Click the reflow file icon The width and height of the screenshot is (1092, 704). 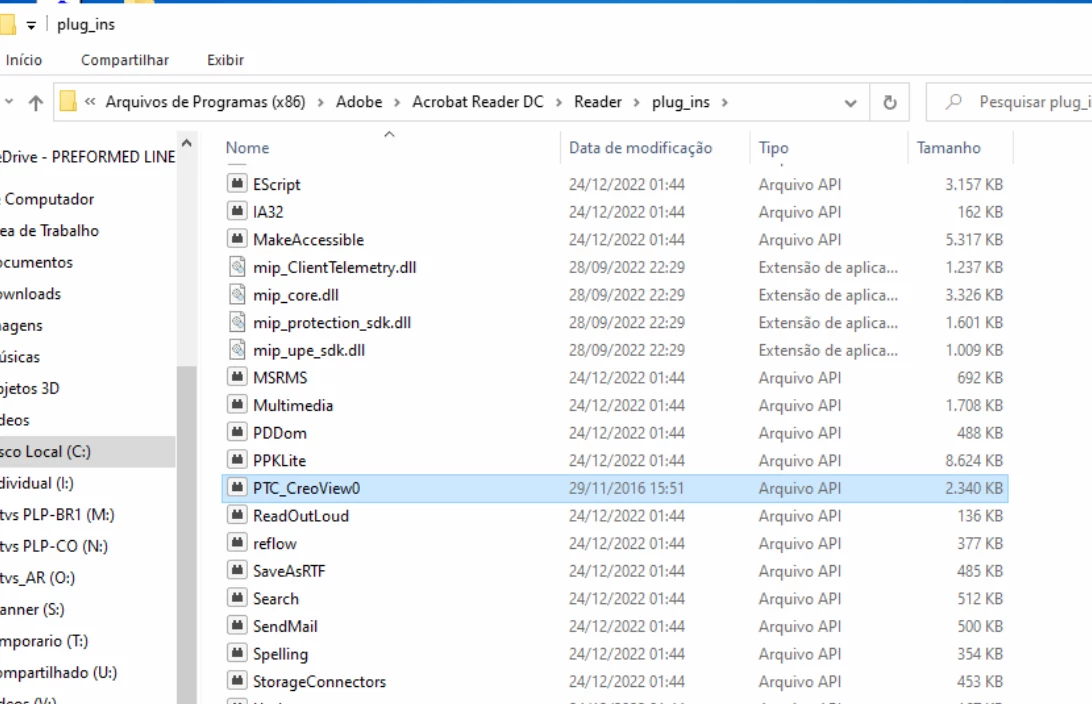click(237, 542)
